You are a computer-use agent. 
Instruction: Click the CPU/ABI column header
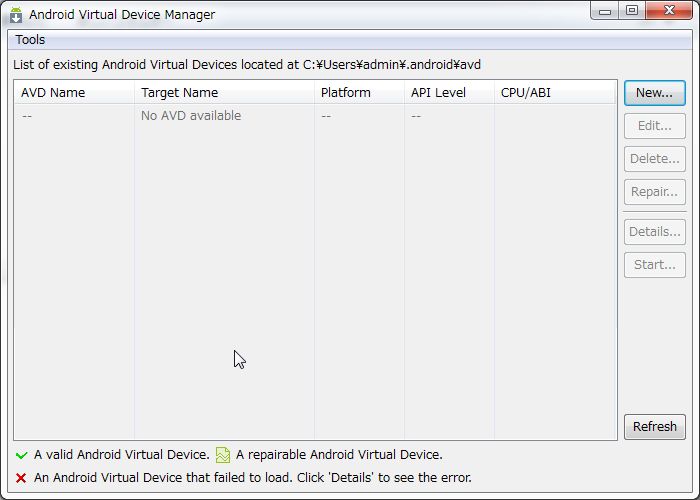click(555, 92)
